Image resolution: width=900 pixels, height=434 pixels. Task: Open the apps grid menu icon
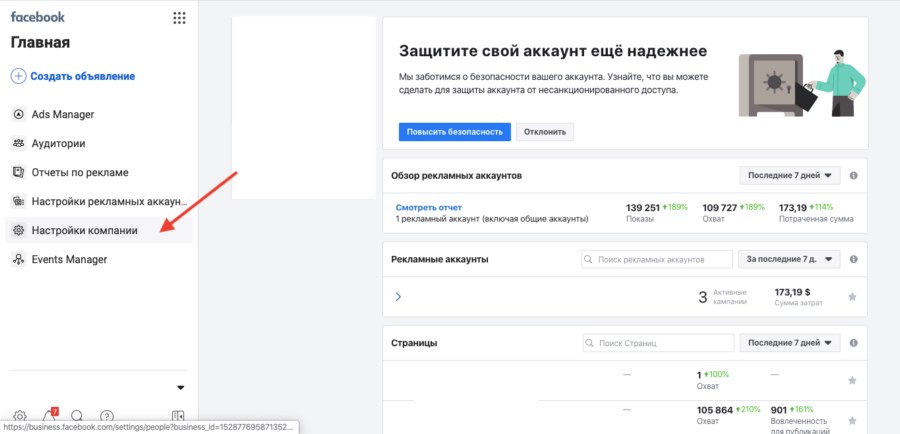coord(179,18)
